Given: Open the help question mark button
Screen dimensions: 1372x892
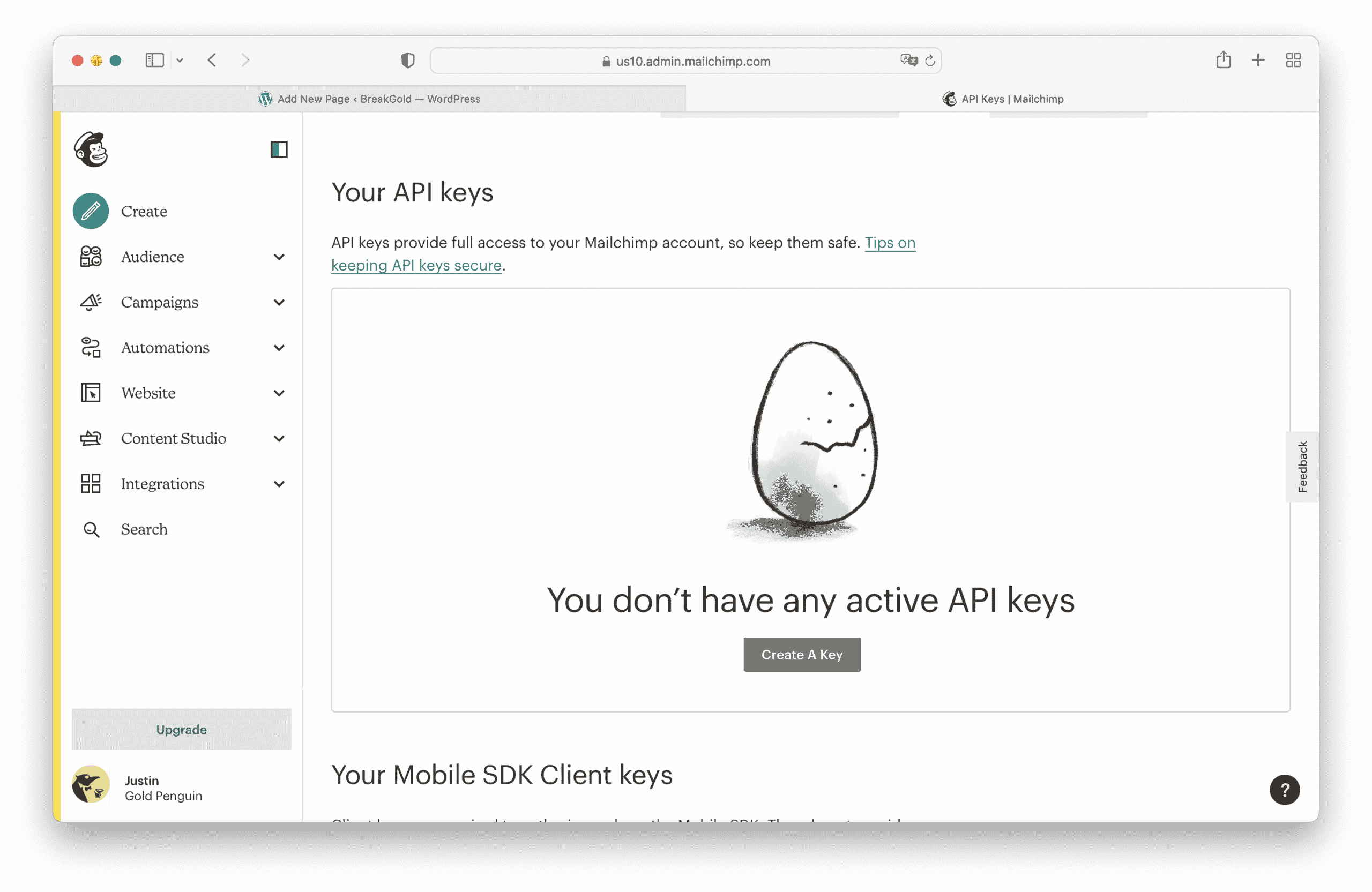Looking at the screenshot, I should point(1285,790).
